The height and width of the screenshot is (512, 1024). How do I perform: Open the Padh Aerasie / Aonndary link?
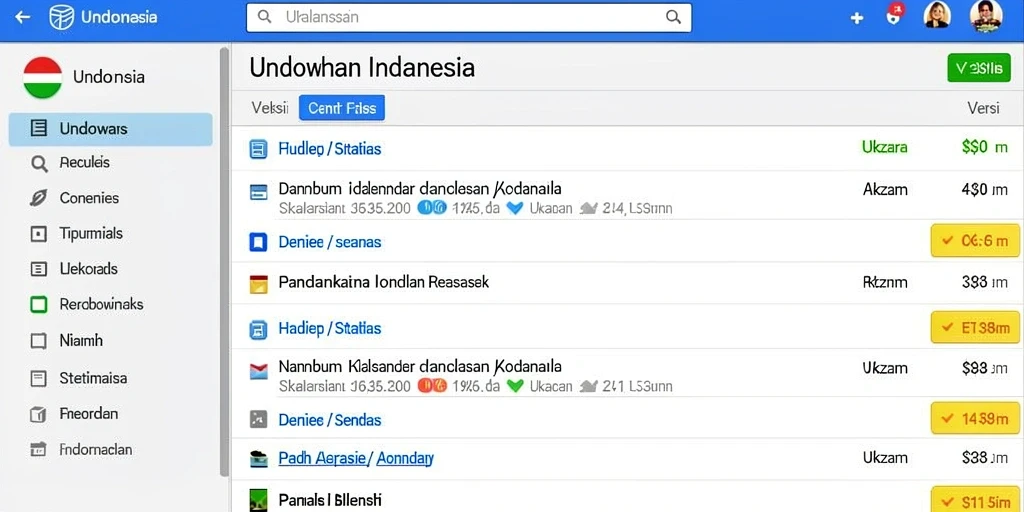pos(356,458)
